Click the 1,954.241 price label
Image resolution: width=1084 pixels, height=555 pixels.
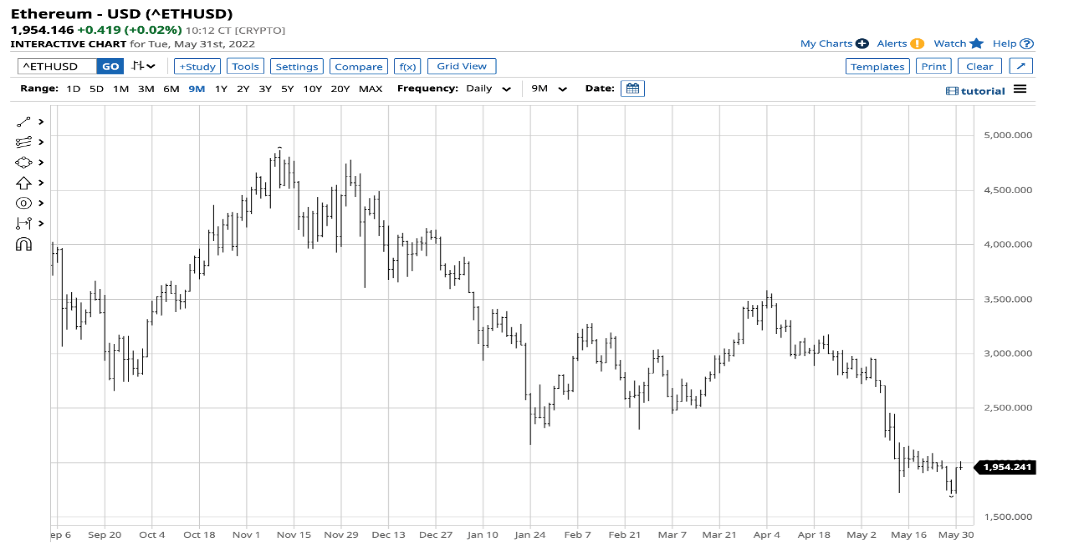pyautogui.click(x=1004, y=467)
